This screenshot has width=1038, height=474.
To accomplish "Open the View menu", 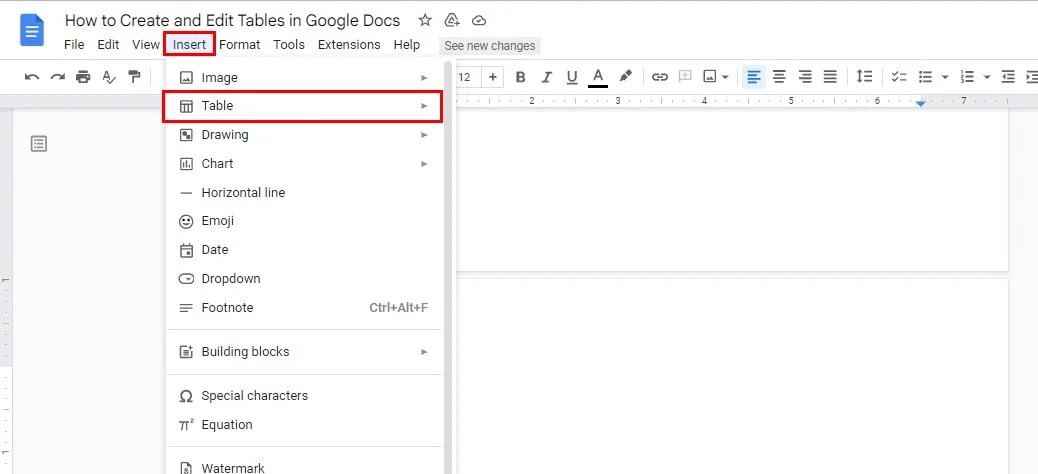I will click(146, 45).
